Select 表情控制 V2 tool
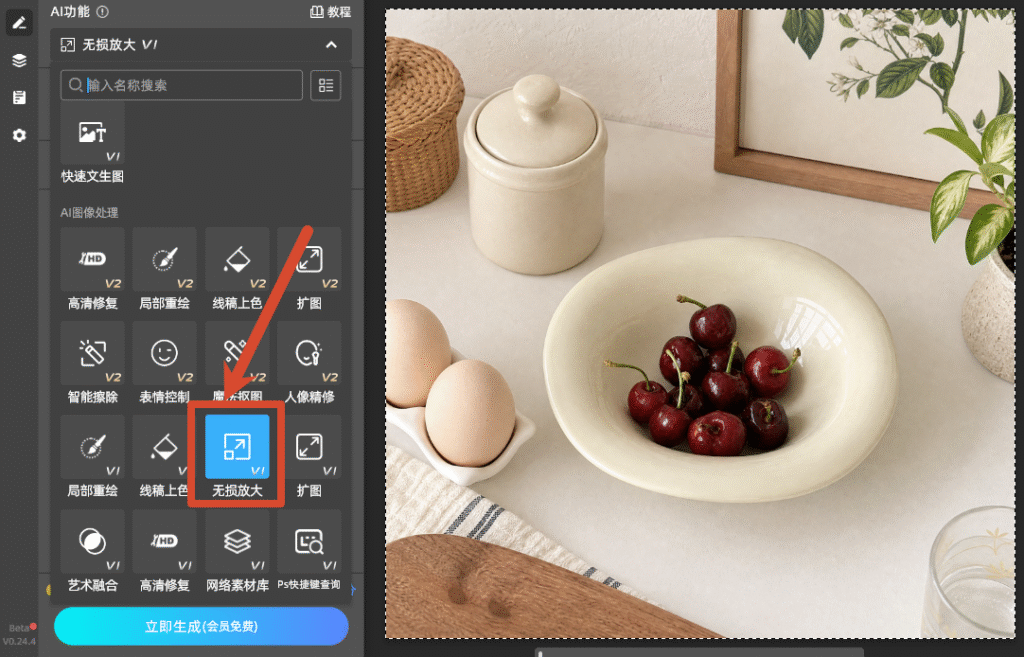Image resolution: width=1024 pixels, height=657 pixels. 165,363
